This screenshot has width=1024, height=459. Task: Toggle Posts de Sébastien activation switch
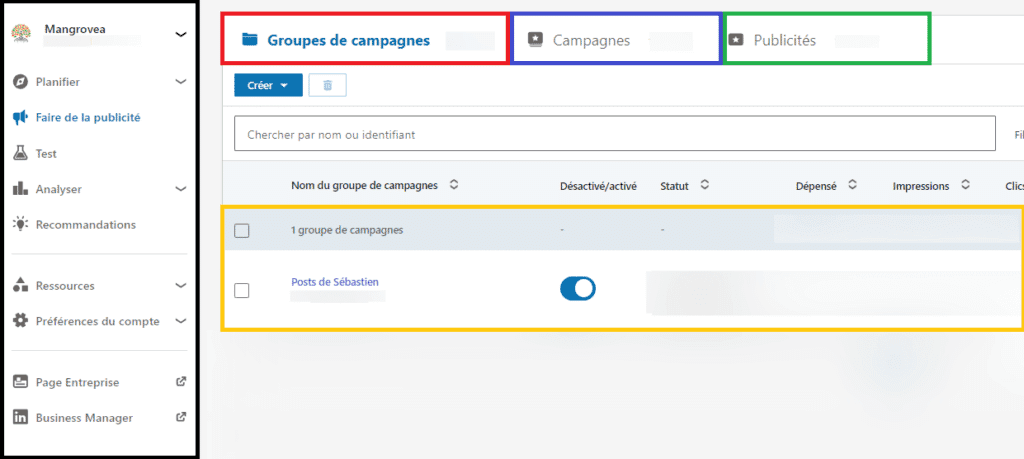click(x=578, y=288)
